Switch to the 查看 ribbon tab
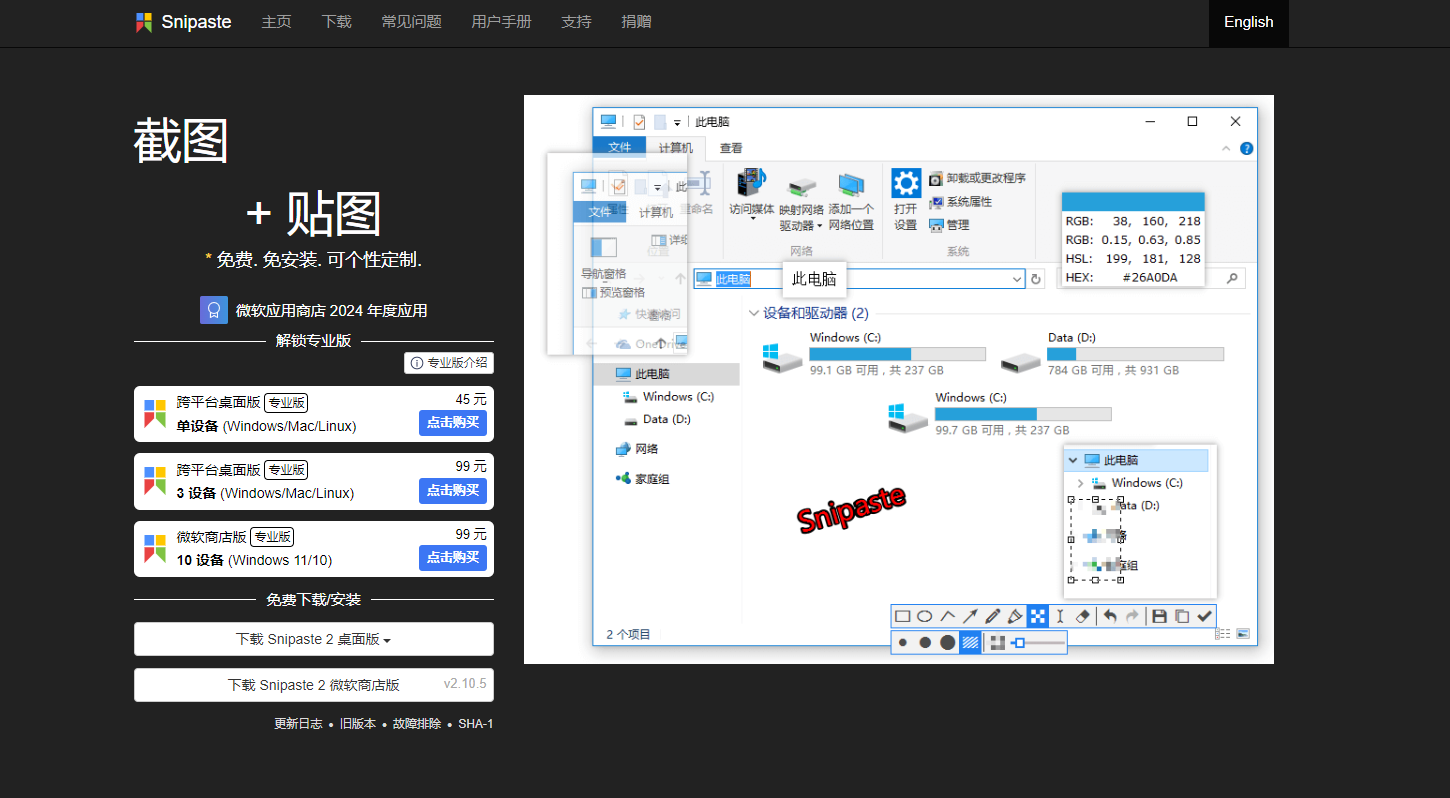The height and width of the screenshot is (798, 1450). pyautogui.click(x=731, y=148)
